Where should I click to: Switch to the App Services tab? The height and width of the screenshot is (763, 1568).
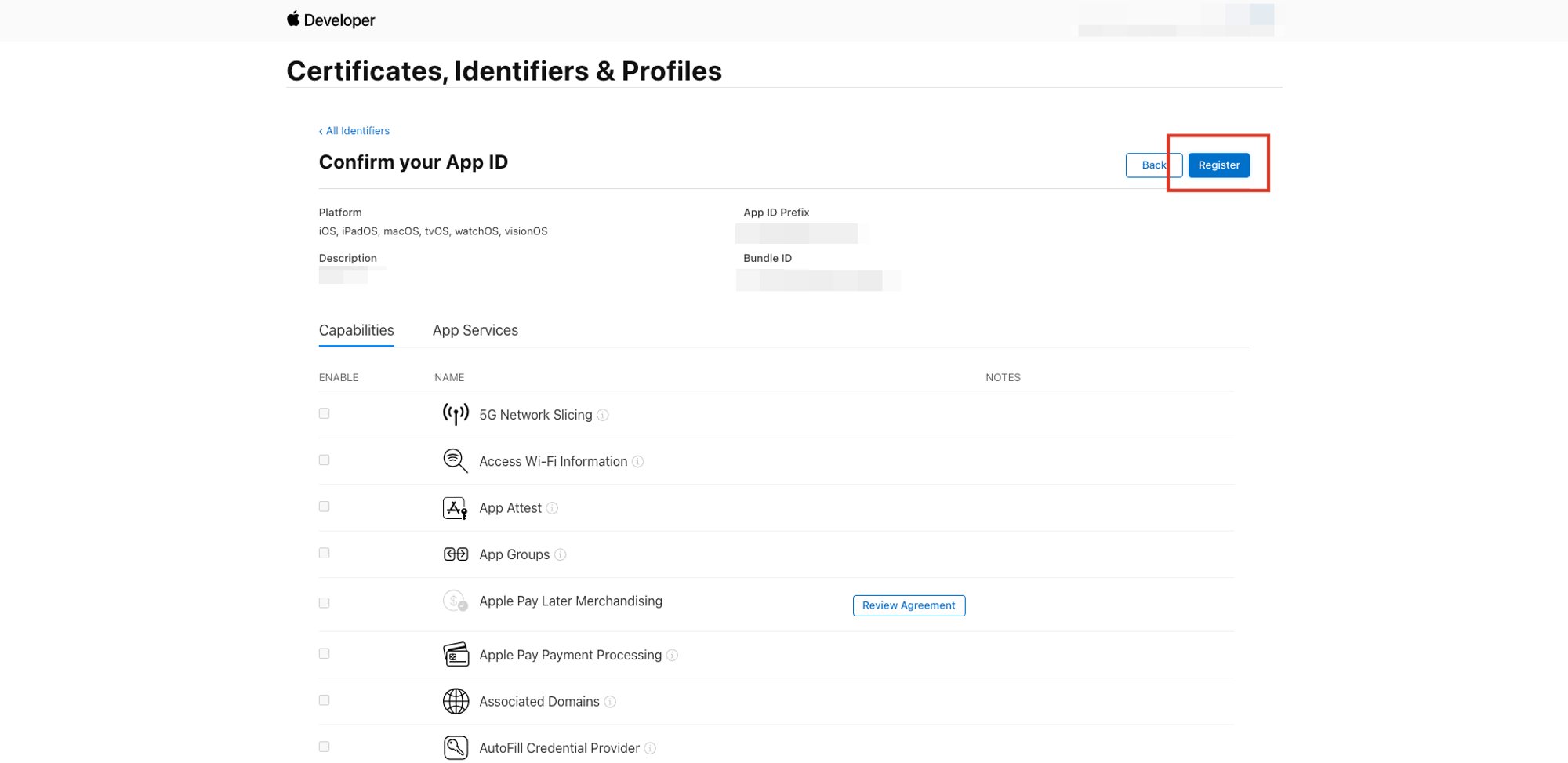point(475,330)
